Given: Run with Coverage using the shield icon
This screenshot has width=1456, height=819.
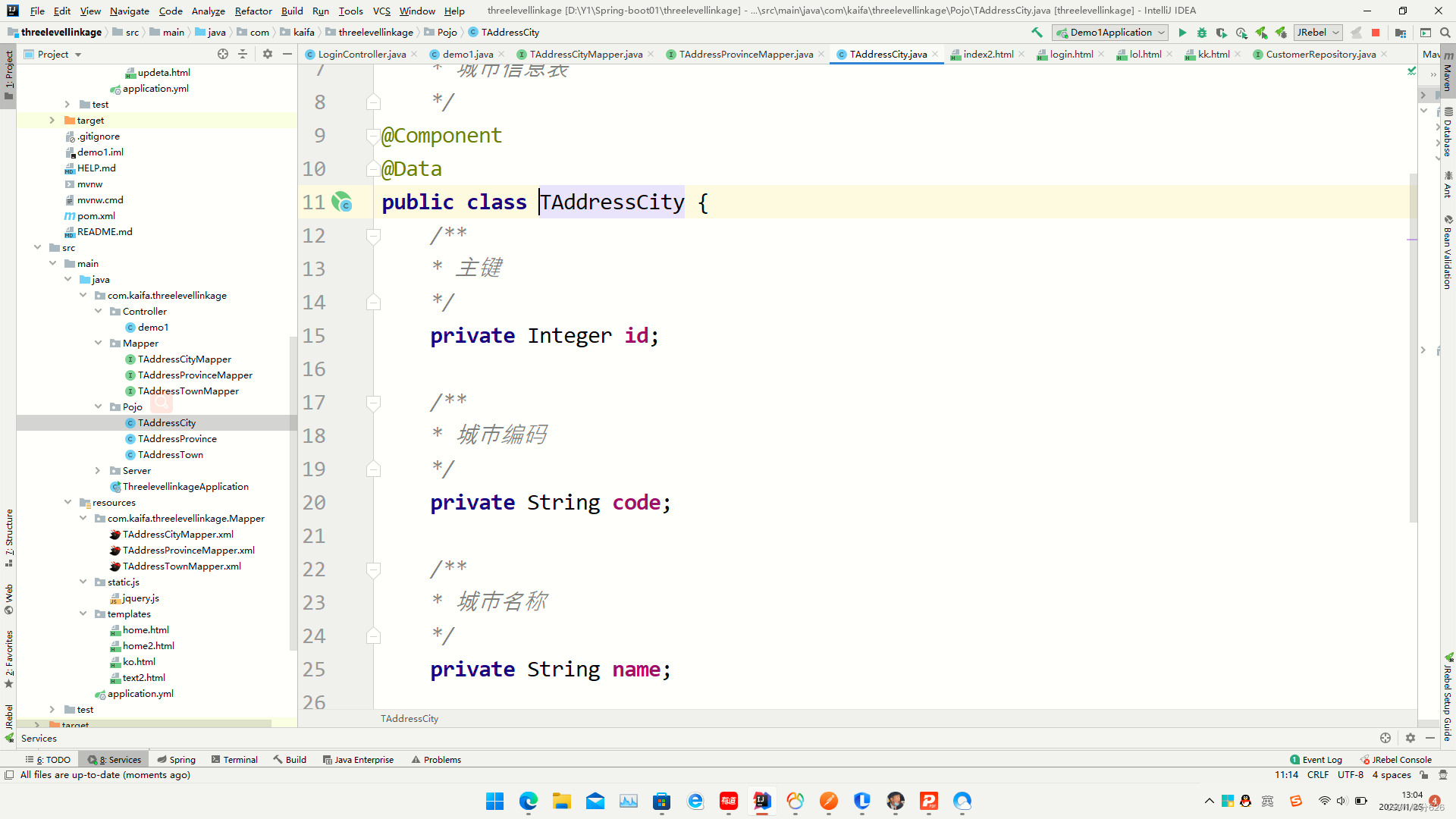Looking at the screenshot, I should pos(1221,33).
